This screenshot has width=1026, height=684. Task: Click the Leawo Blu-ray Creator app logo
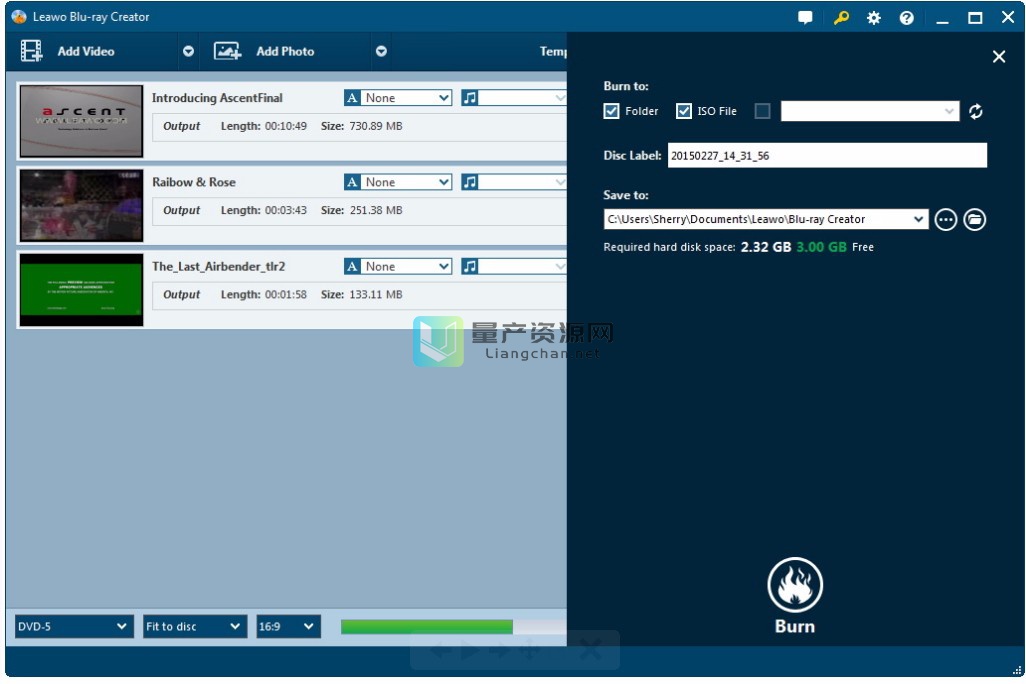[x=19, y=16]
